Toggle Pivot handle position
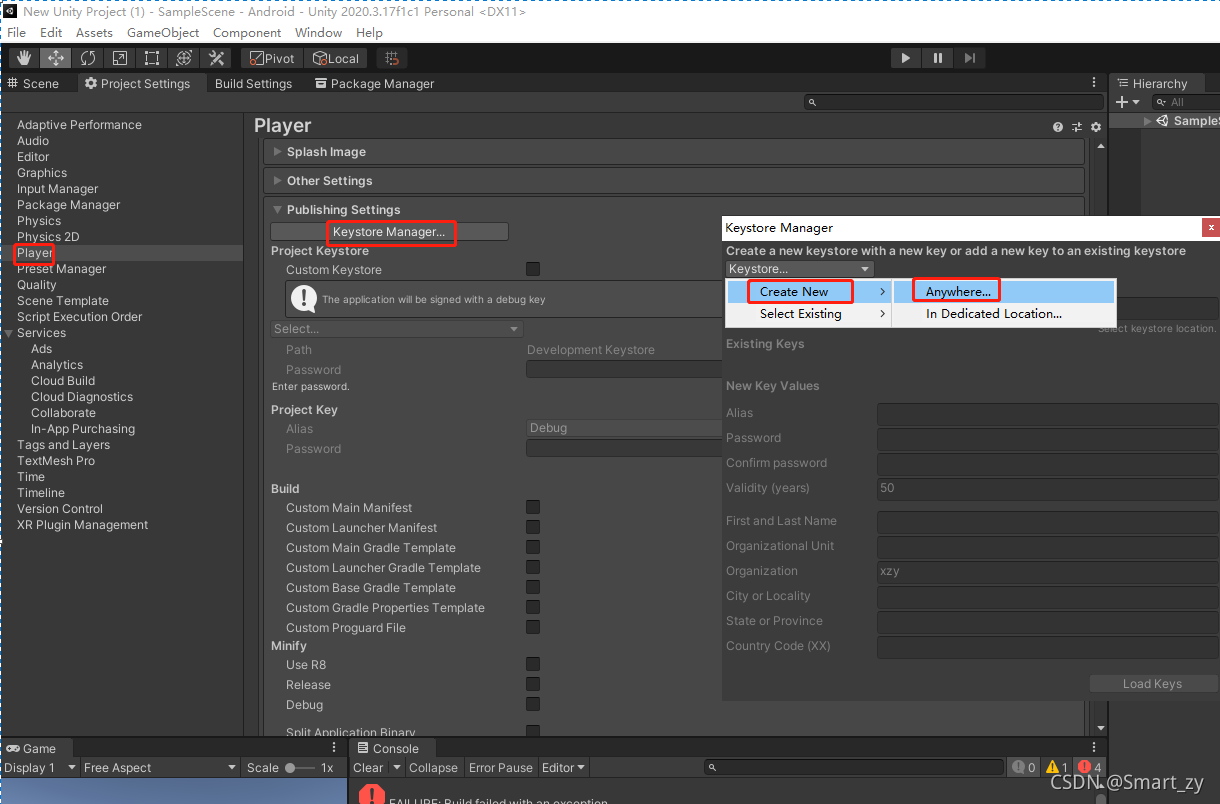 pyautogui.click(x=272, y=58)
